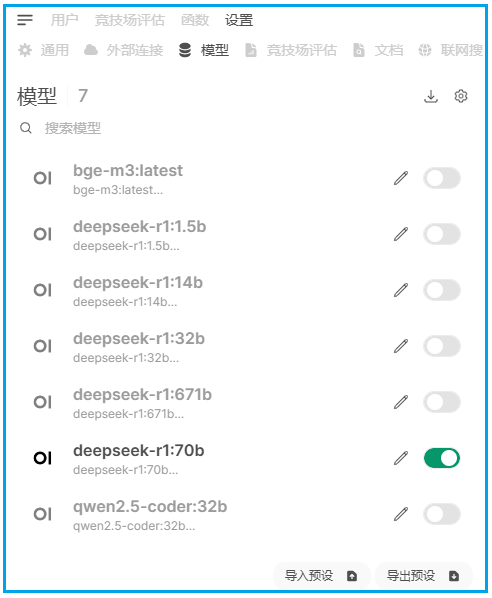Enable the qwen2.5-coder:32b toggle

tap(442, 514)
